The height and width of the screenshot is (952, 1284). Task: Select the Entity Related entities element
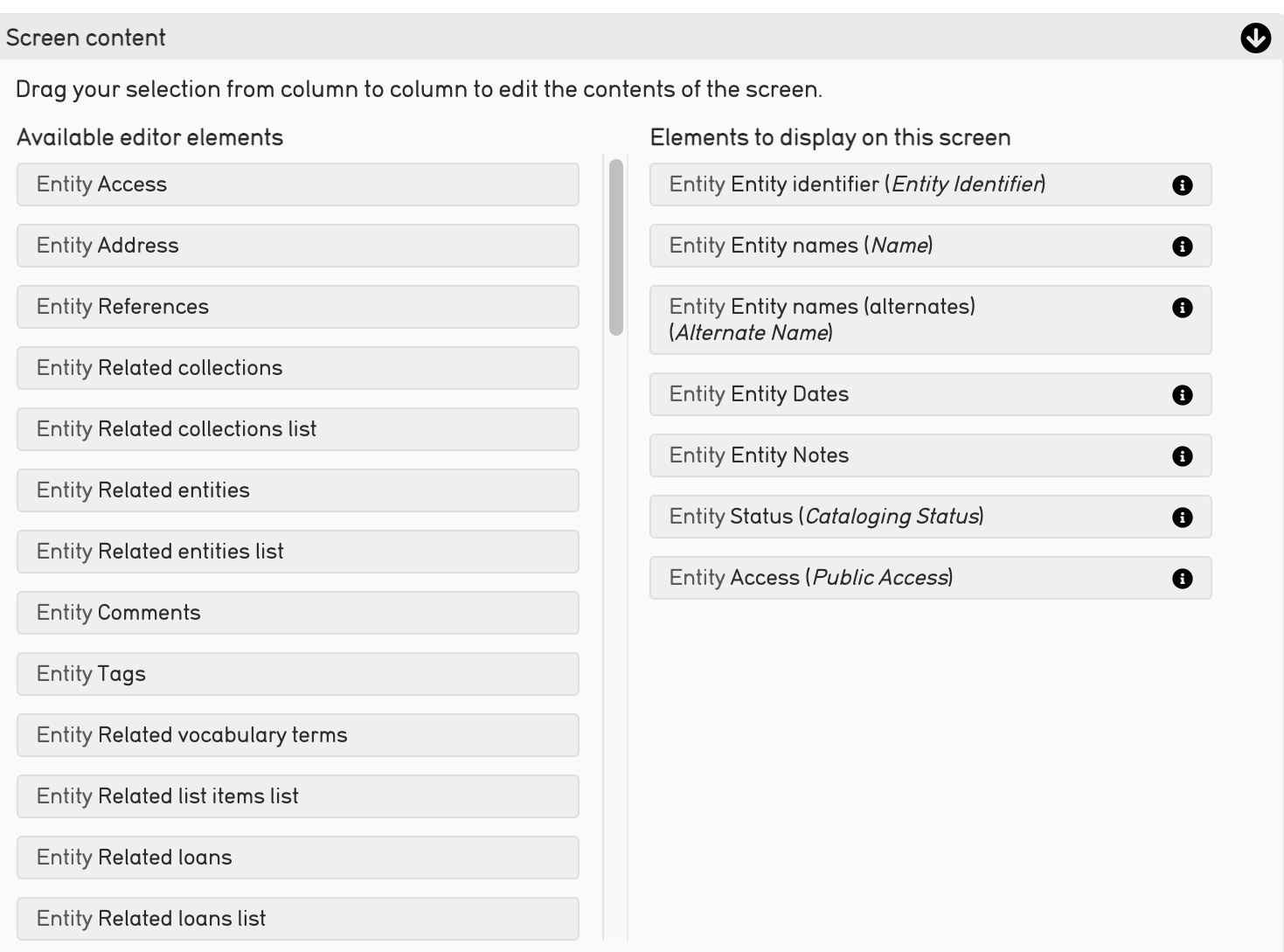(x=297, y=490)
